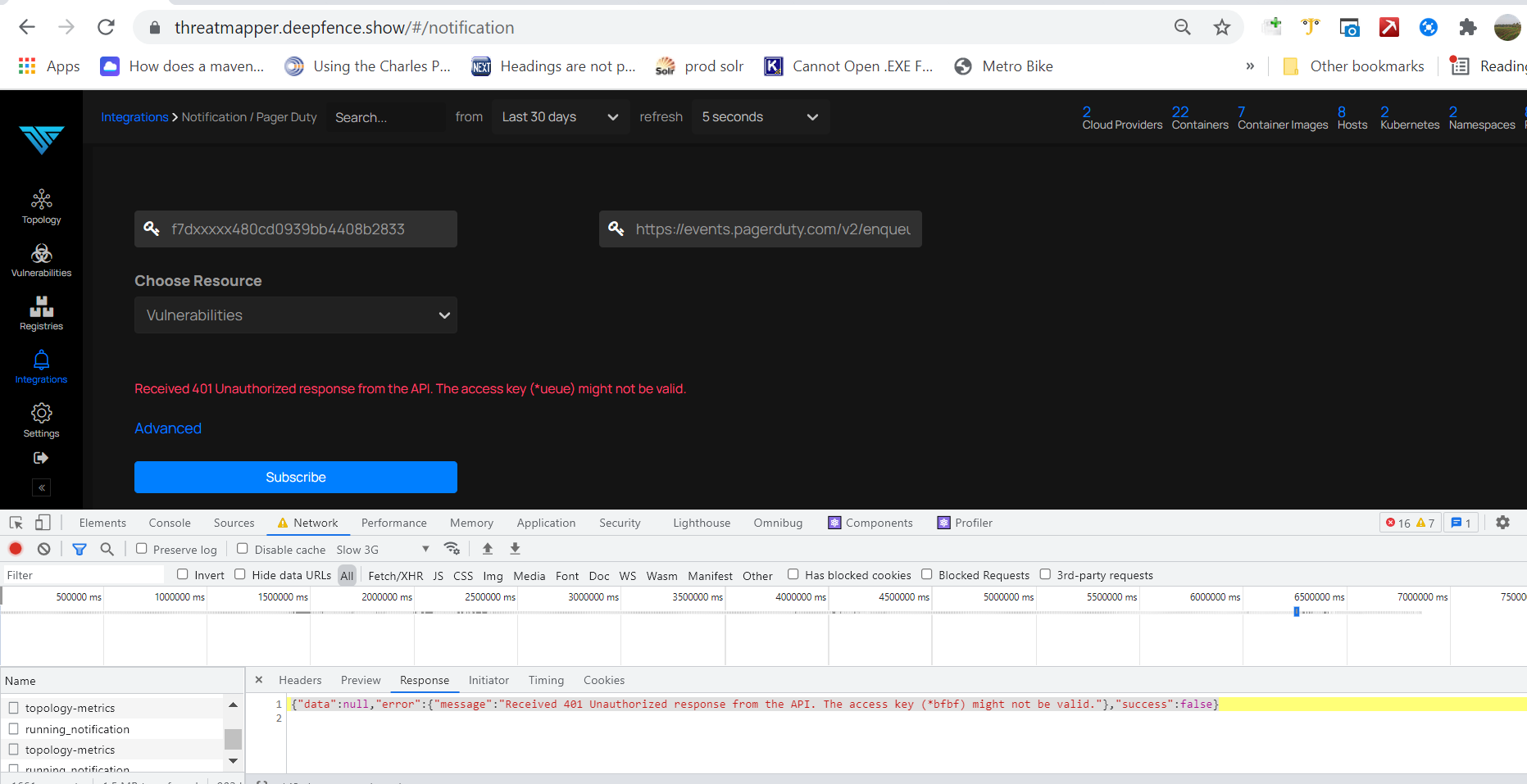Open the Other bookmarks folder
This screenshot has height=784, width=1527.
click(1353, 66)
